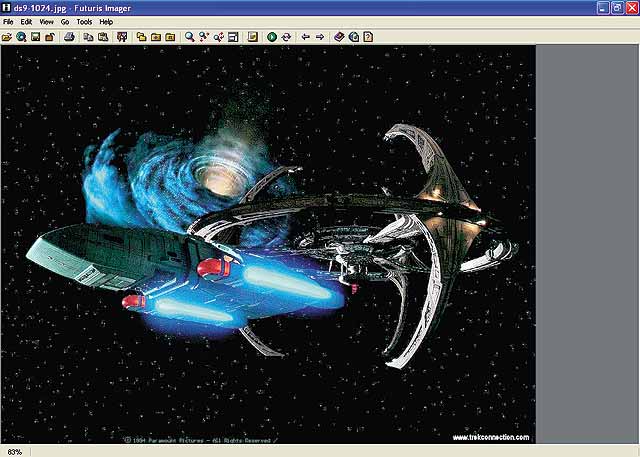Click the yellow note icon
Screen dimensions: 640x457
click(x=253, y=37)
